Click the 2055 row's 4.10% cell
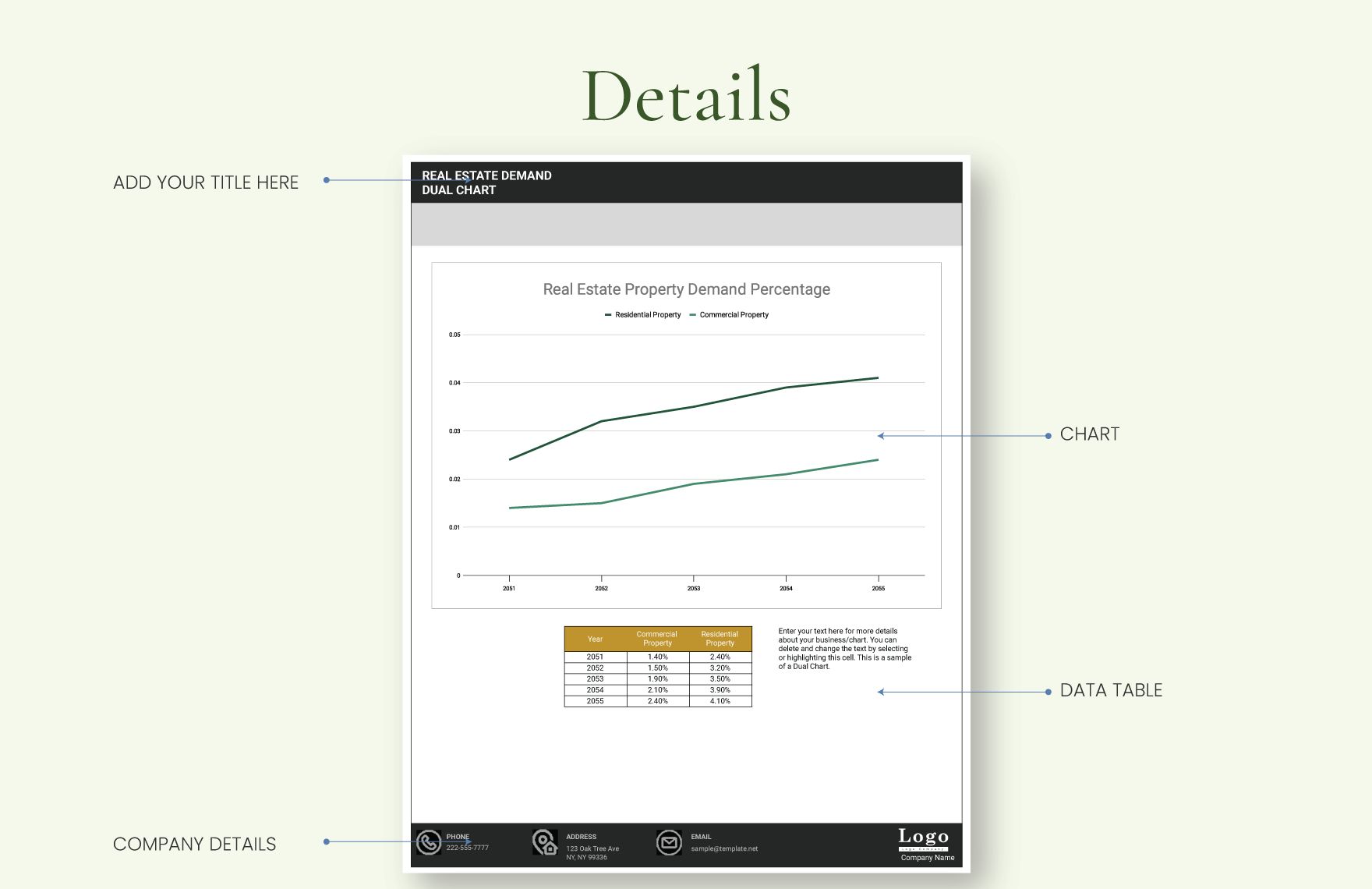Viewport: 1372px width, 889px height. coord(720,700)
